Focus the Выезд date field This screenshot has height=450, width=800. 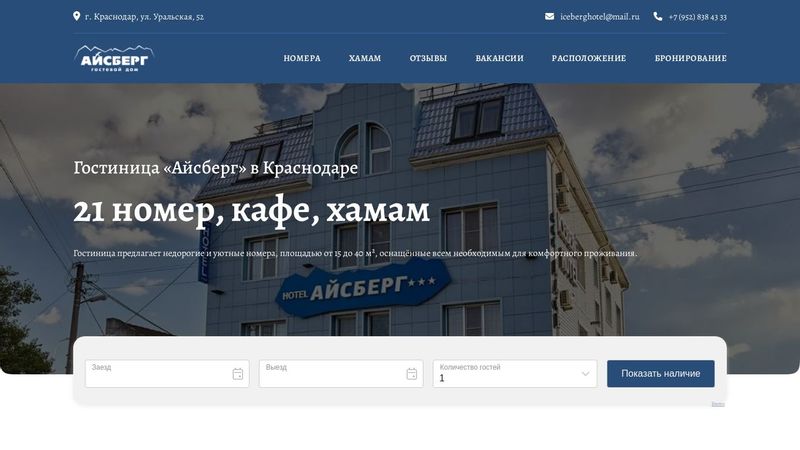[341, 373]
